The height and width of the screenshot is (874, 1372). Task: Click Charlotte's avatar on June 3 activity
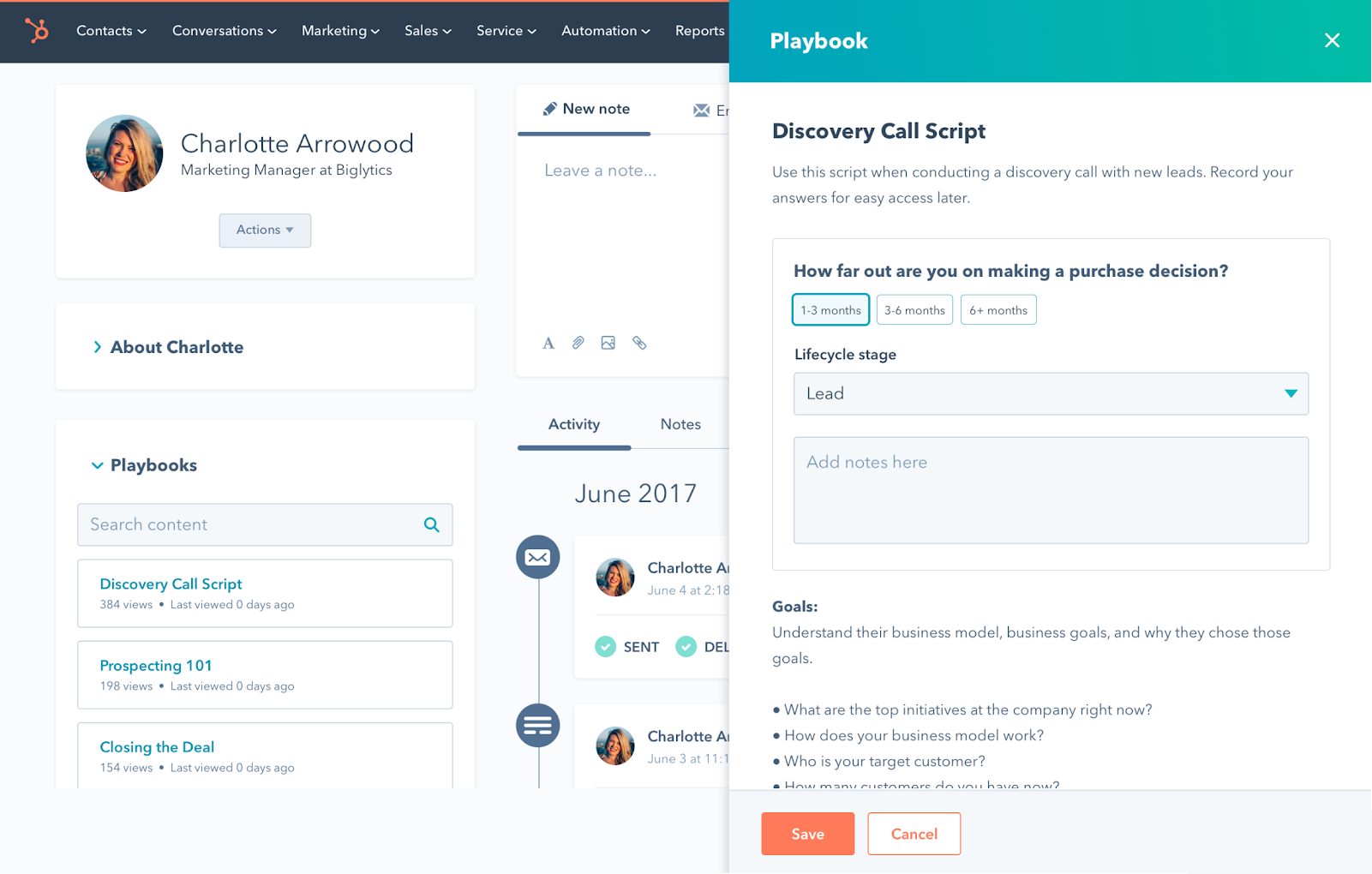(615, 745)
